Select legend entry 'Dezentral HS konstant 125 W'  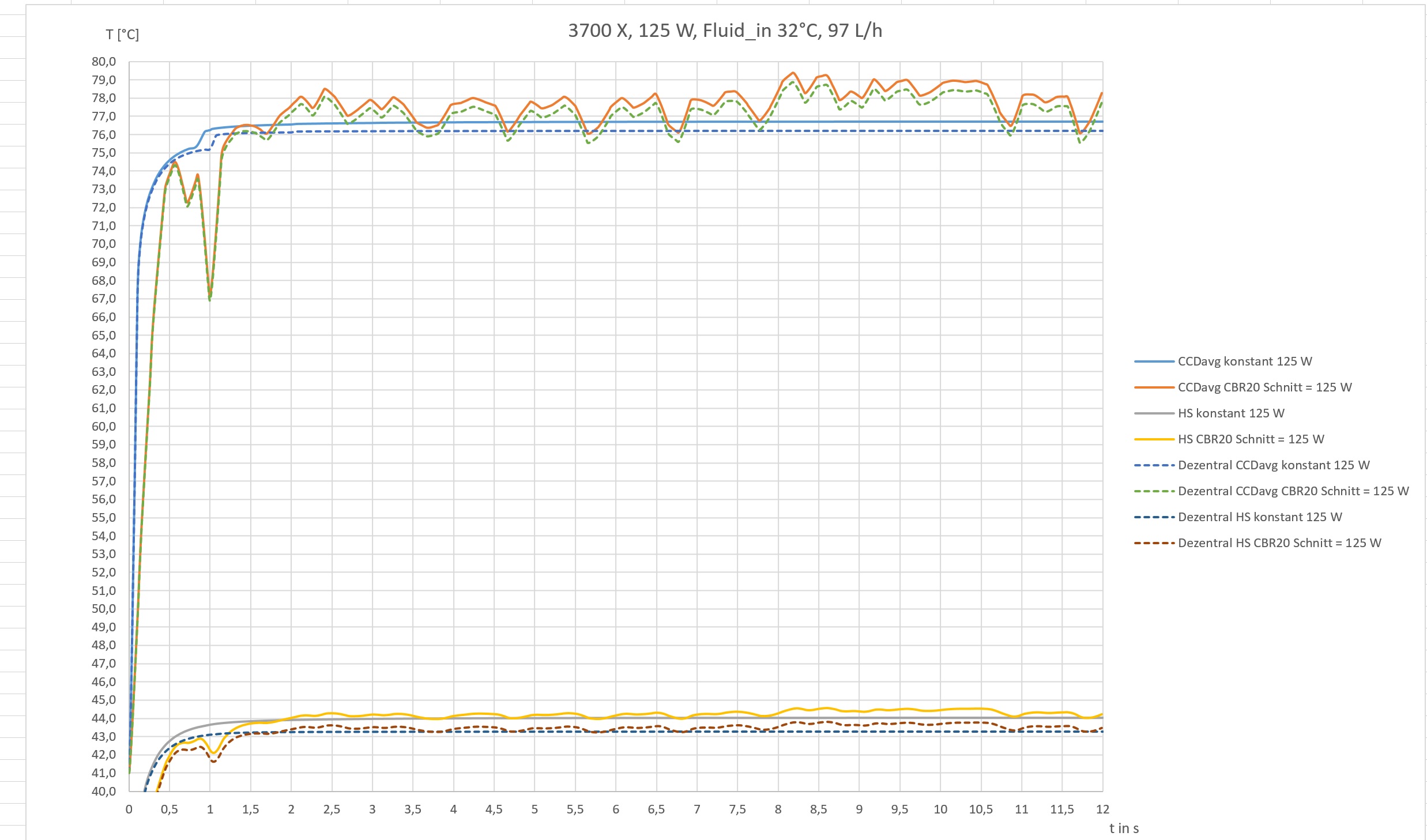1259,517
